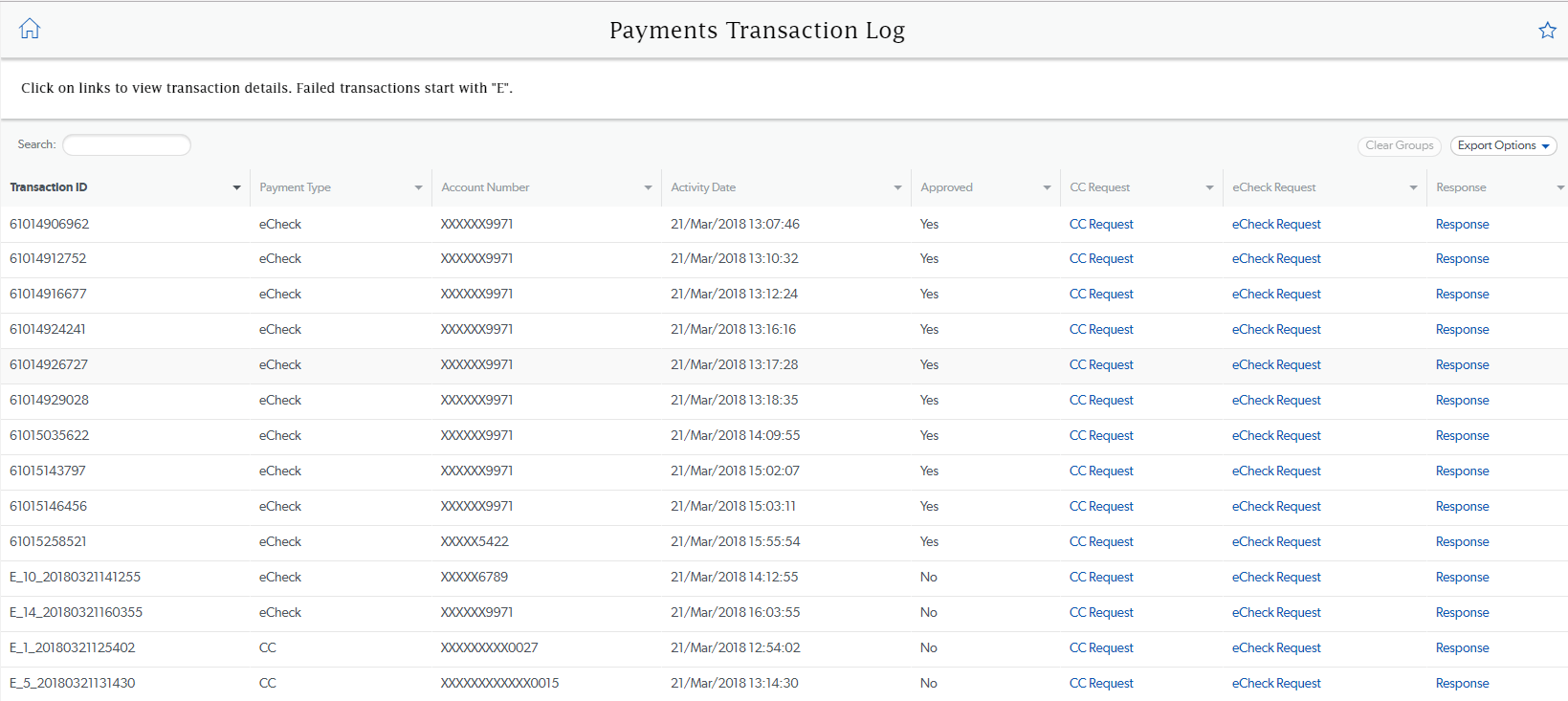Open Payment Type column dropdown arrow
This screenshot has width=1568, height=701.
tap(418, 187)
